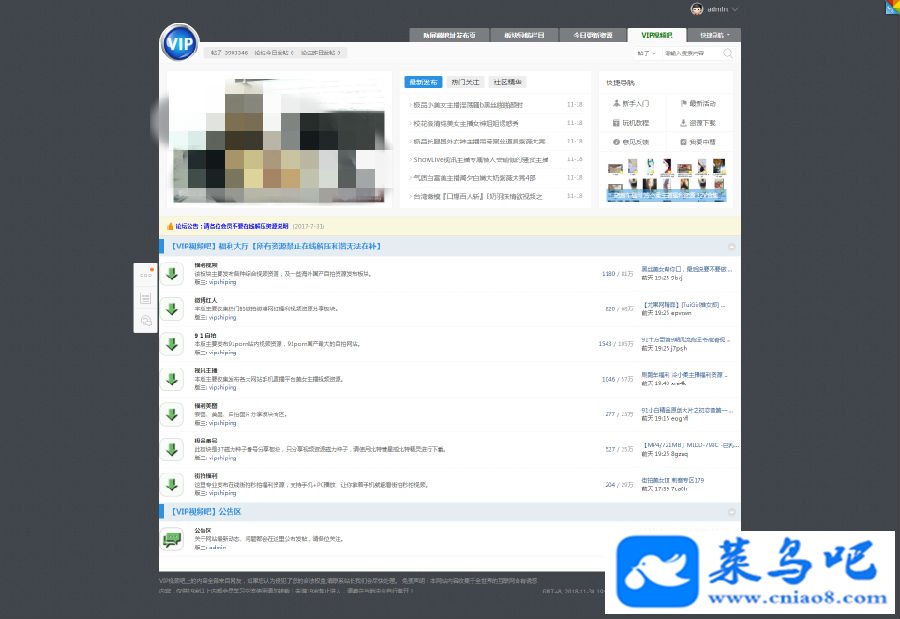Open the first gray navigation tab
Image resolution: width=900 pixels, height=619 pixels.
[x=449, y=35]
